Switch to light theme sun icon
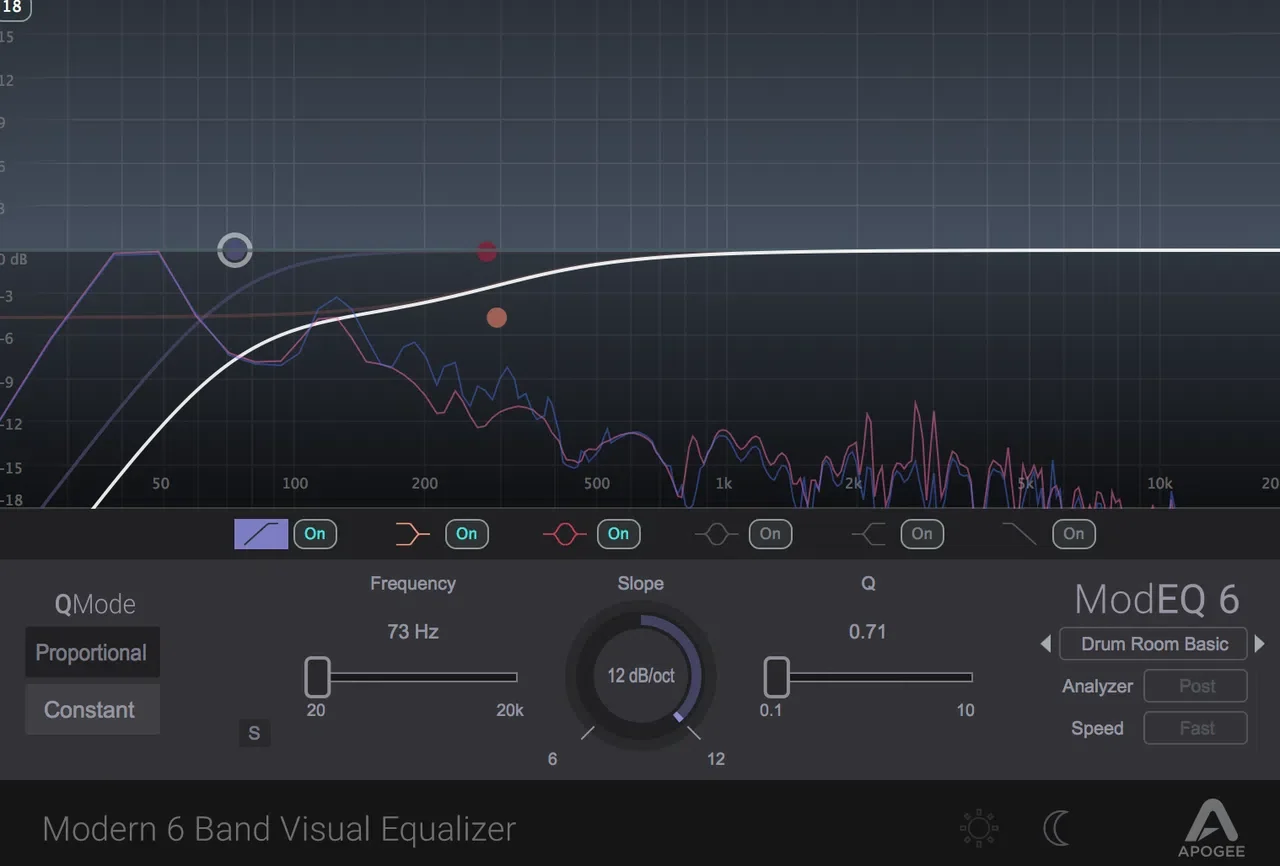 point(978,828)
